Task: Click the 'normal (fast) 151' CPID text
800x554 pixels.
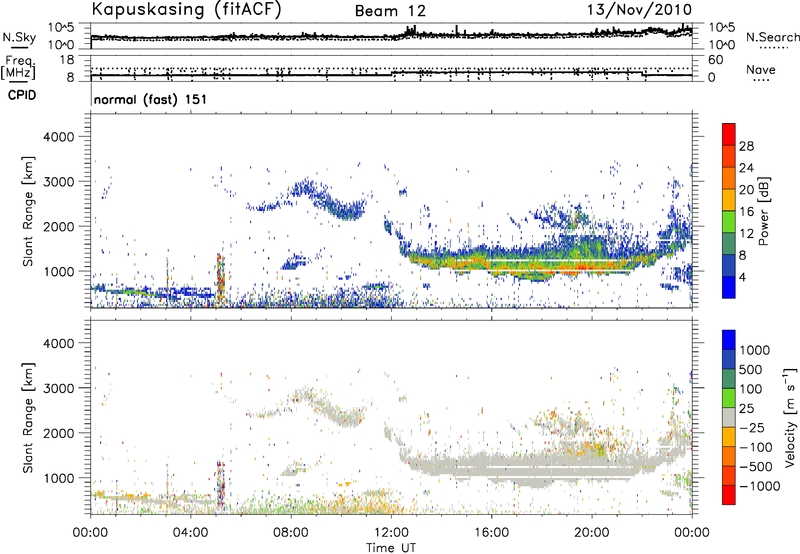Action: pyautogui.click(x=151, y=99)
